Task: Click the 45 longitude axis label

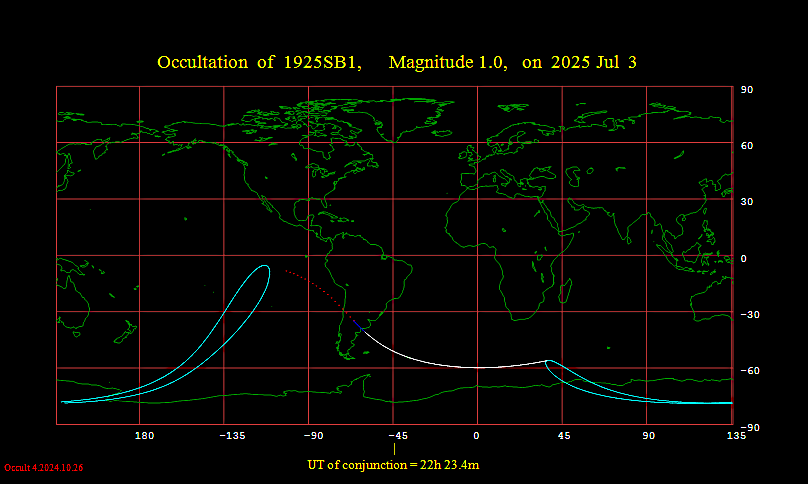Action: pyautogui.click(x=564, y=436)
